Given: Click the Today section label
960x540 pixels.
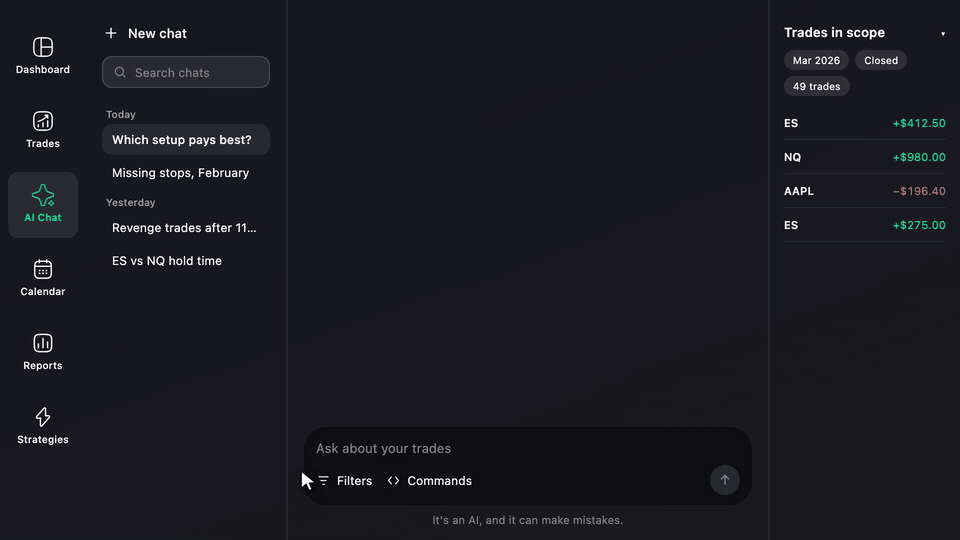Looking at the screenshot, I should [x=121, y=114].
